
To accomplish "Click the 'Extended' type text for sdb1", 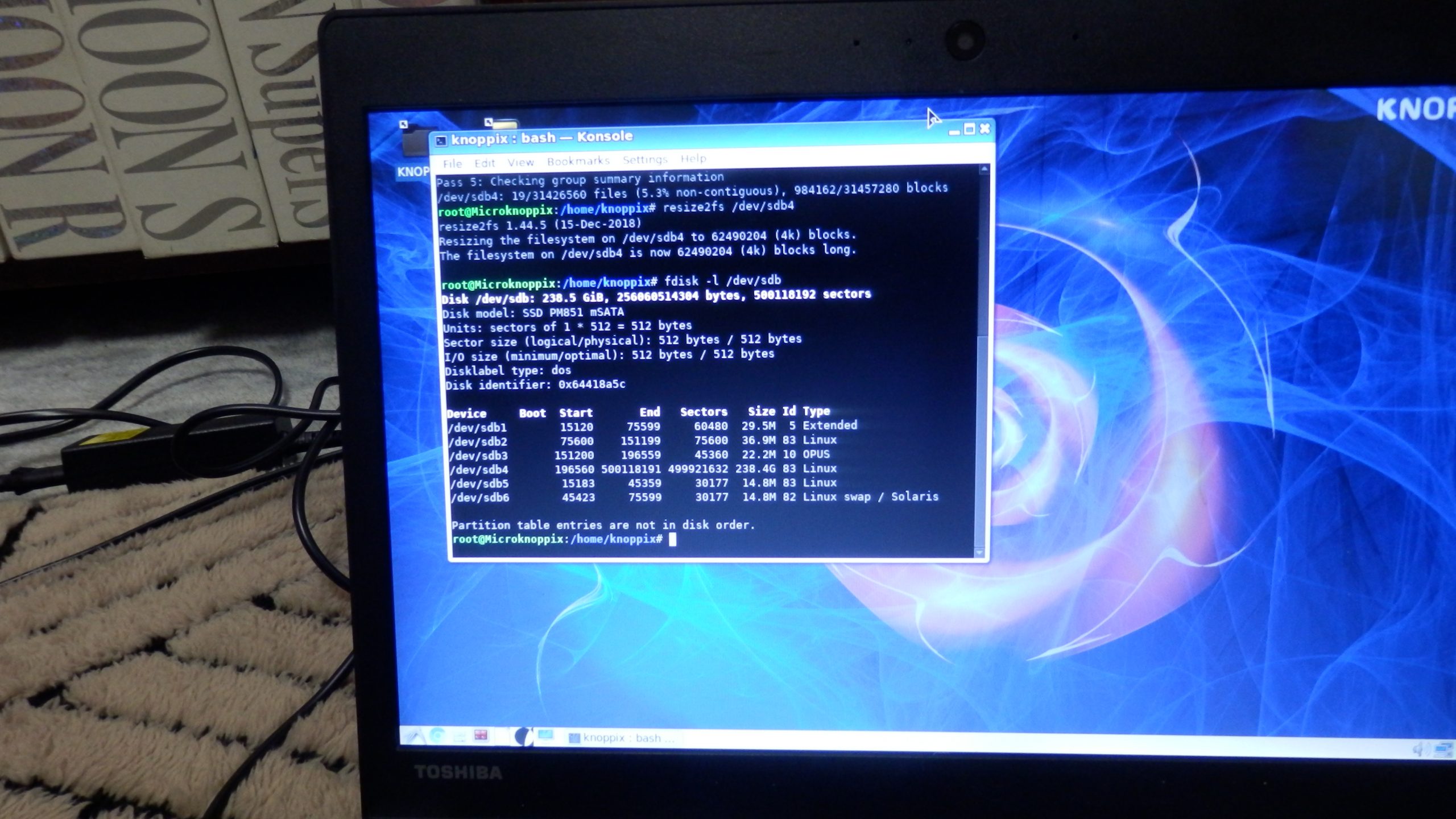I will (x=830, y=425).
